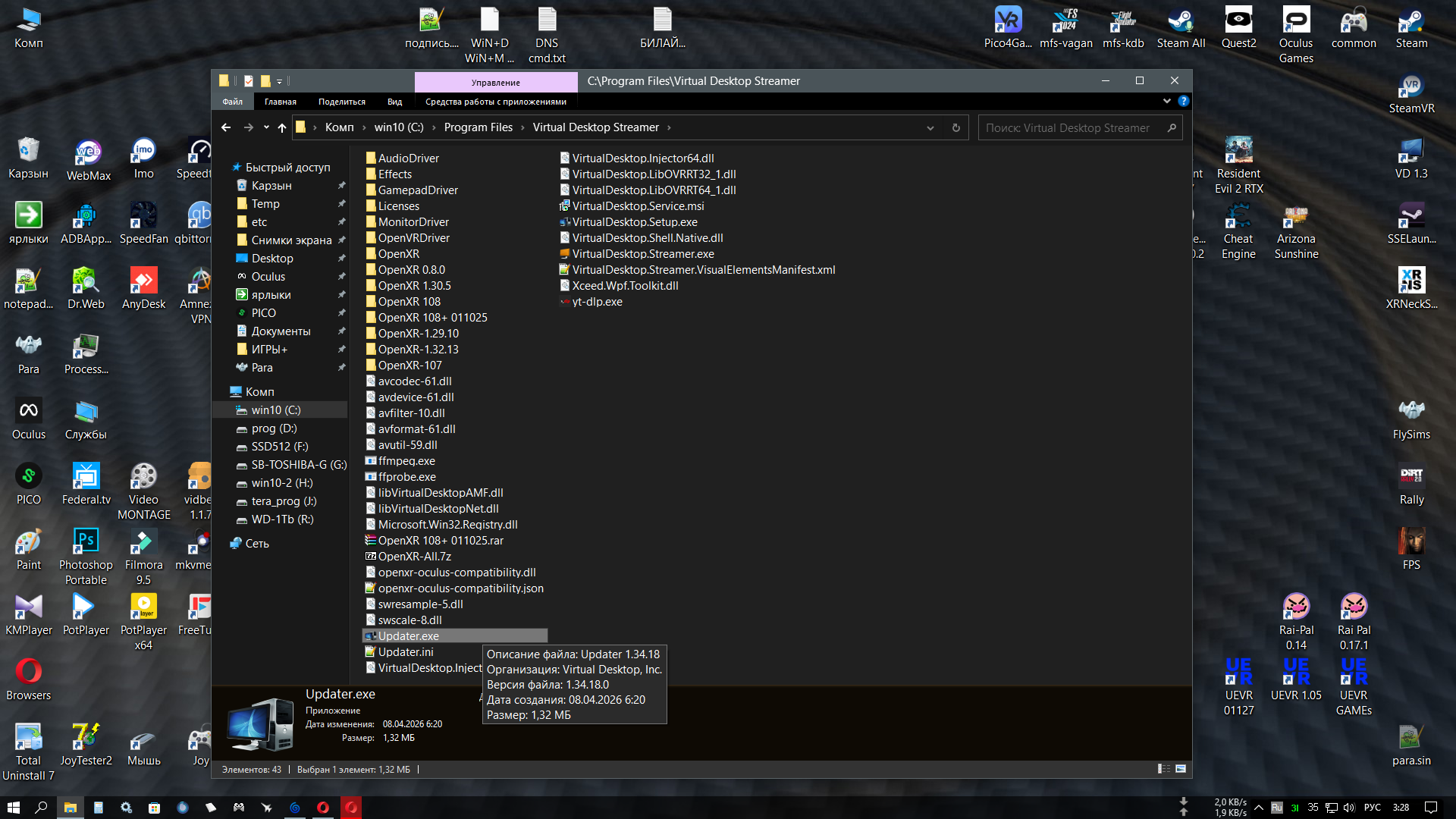Viewport: 1456px width, 819px height.
Task: Launch Opera from the taskbar
Action: (x=323, y=807)
